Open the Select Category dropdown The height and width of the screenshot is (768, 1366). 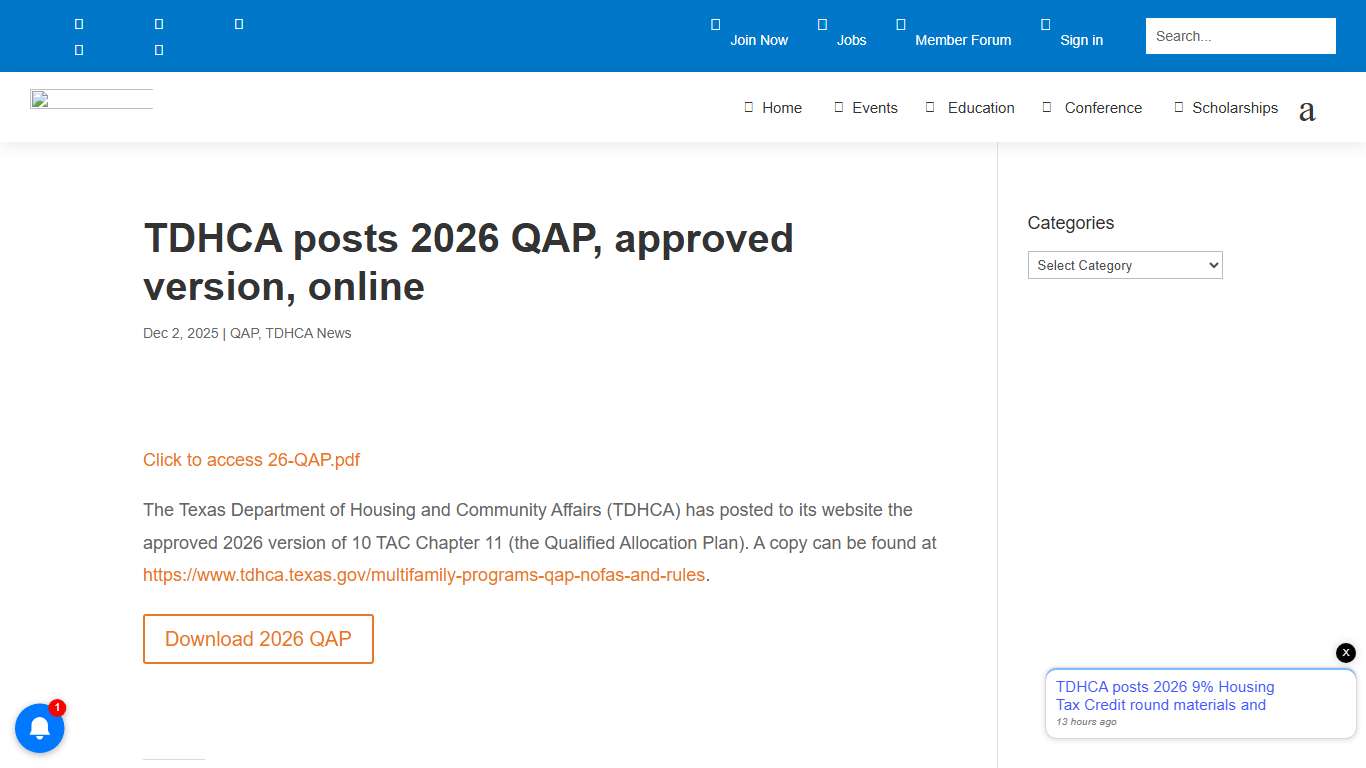(x=1125, y=265)
